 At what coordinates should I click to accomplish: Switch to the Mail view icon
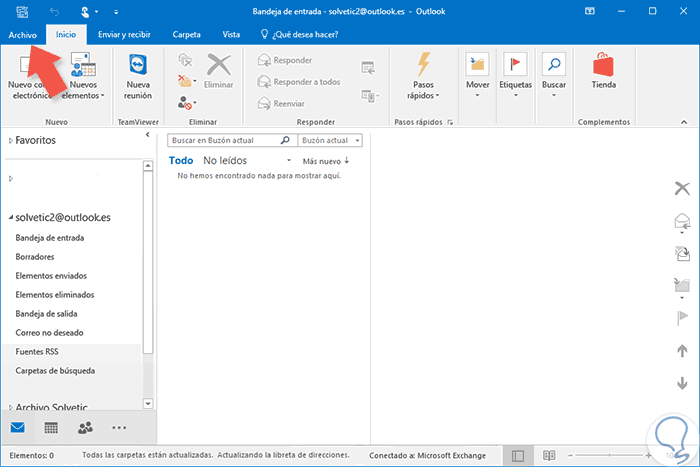[x=17, y=427]
